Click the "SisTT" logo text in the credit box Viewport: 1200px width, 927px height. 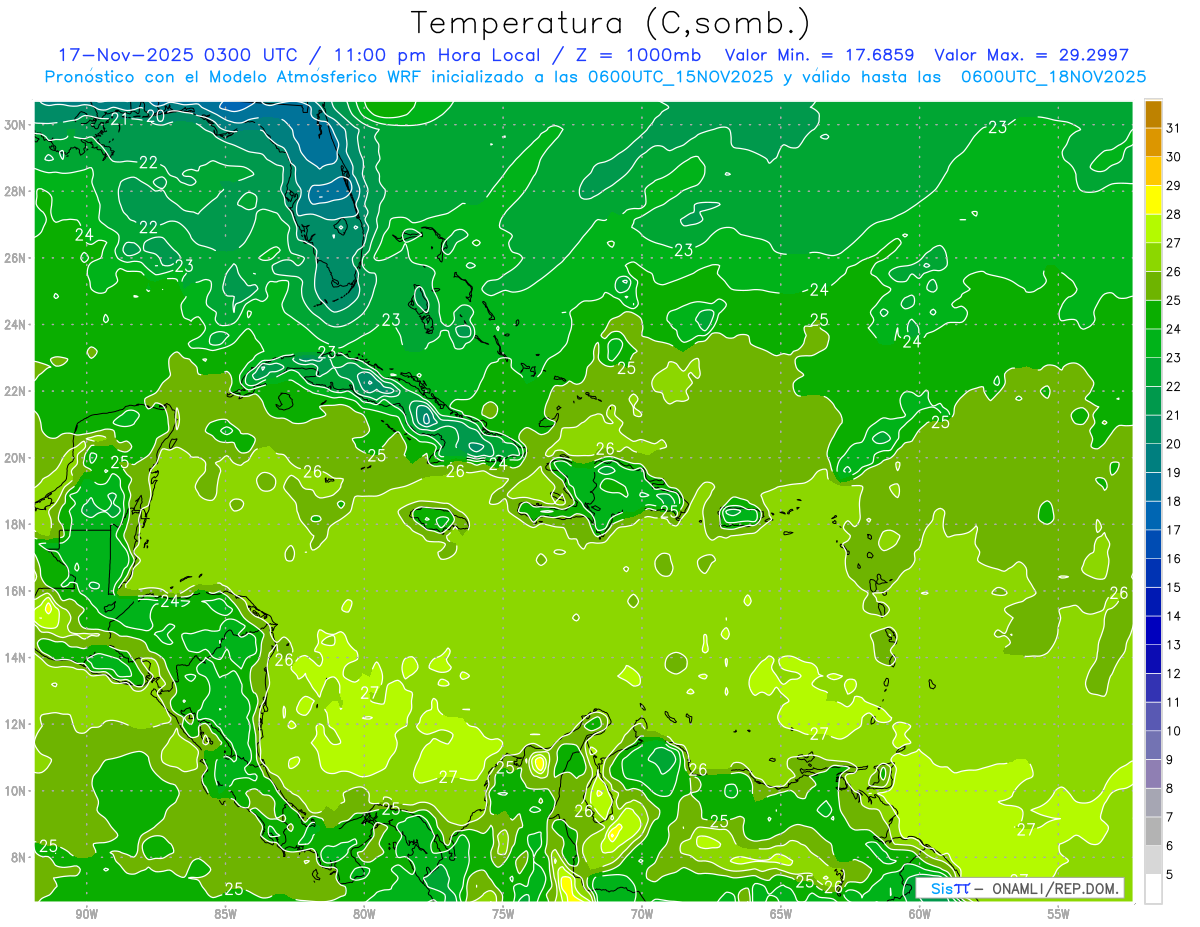pos(949,888)
